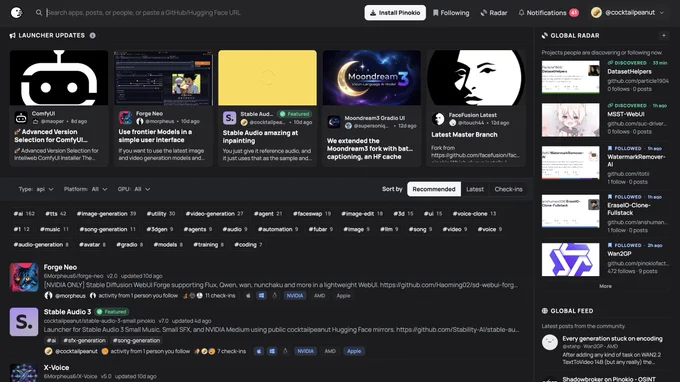Filter by the #video-generation tag
This screenshot has height=382, width=680.
pos(214,214)
